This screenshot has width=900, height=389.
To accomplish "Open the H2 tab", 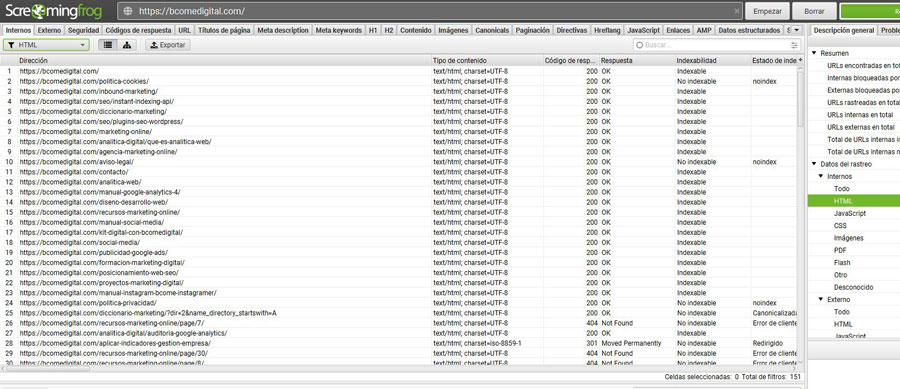I will coord(389,30).
